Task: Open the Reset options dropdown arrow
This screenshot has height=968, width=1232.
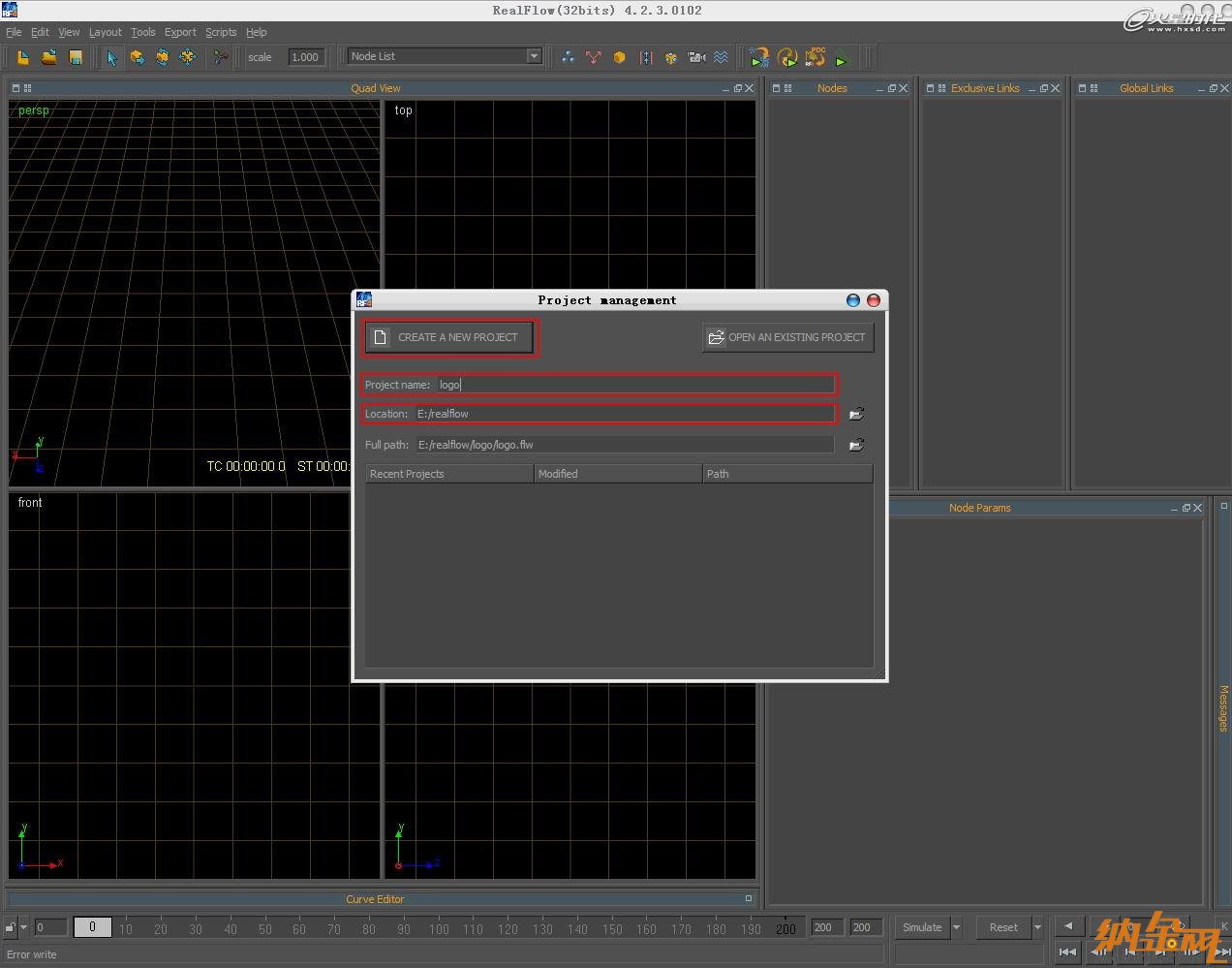Action: [x=1037, y=927]
